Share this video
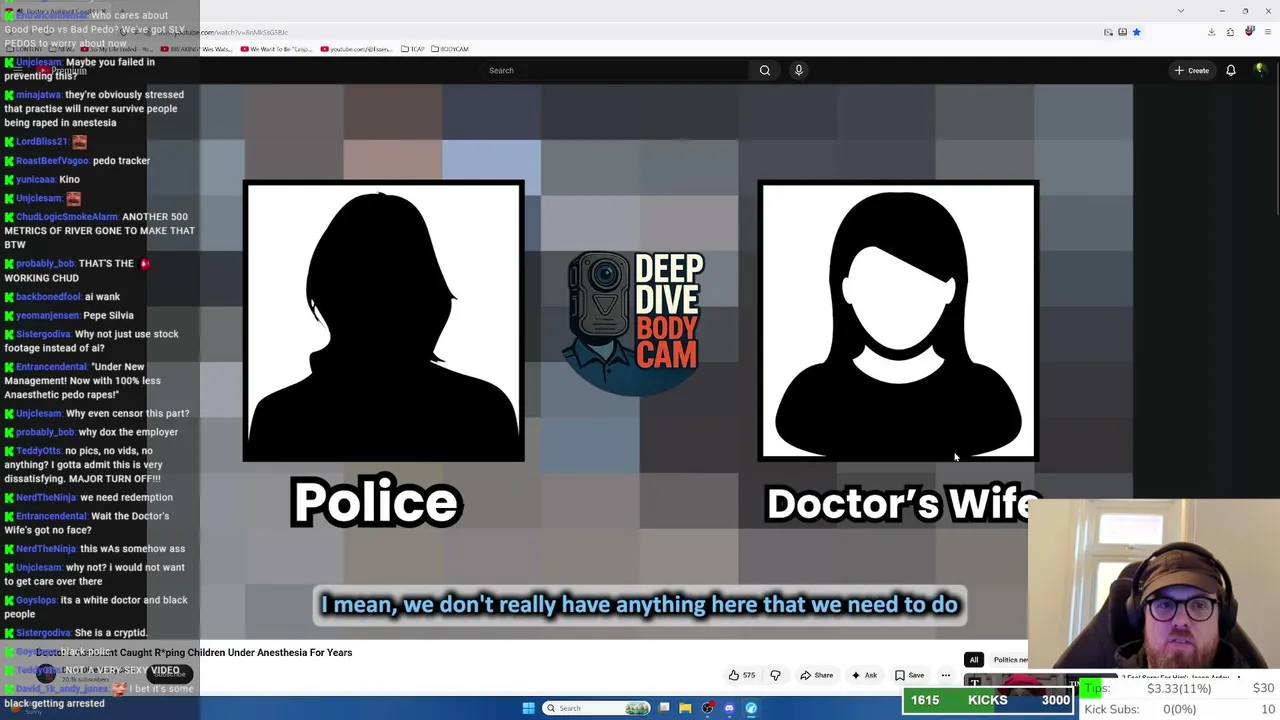The height and width of the screenshot is (720, 1280). tap(817, 675)
